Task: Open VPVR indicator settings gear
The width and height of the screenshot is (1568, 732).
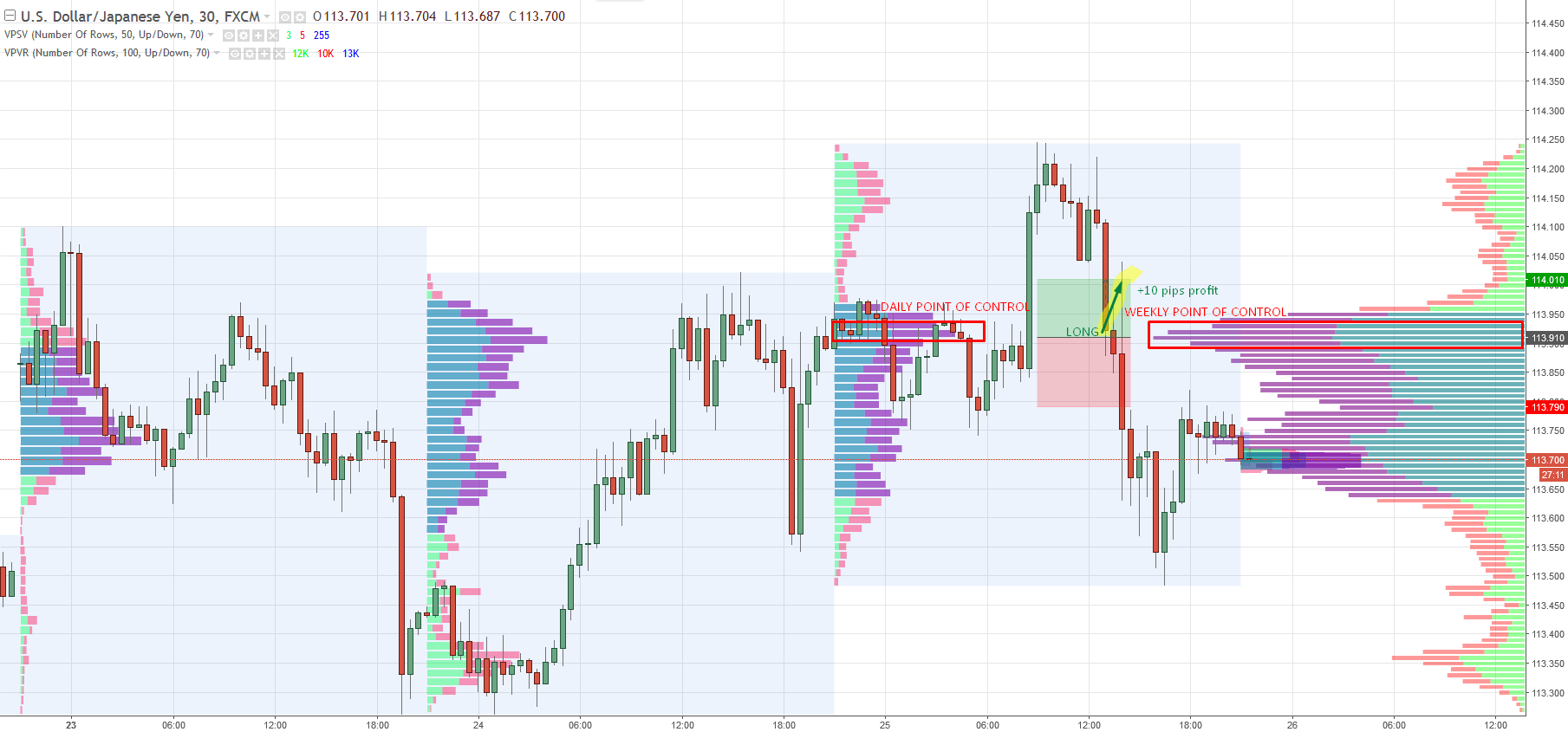Action: click(250, 54)
